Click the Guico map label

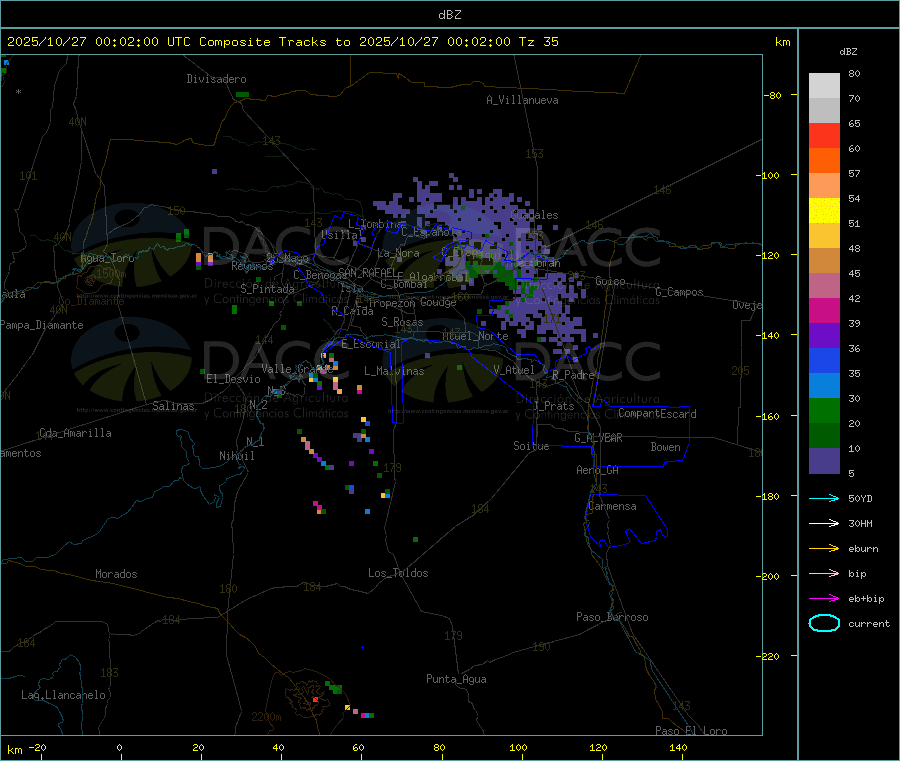pos(610,281)
